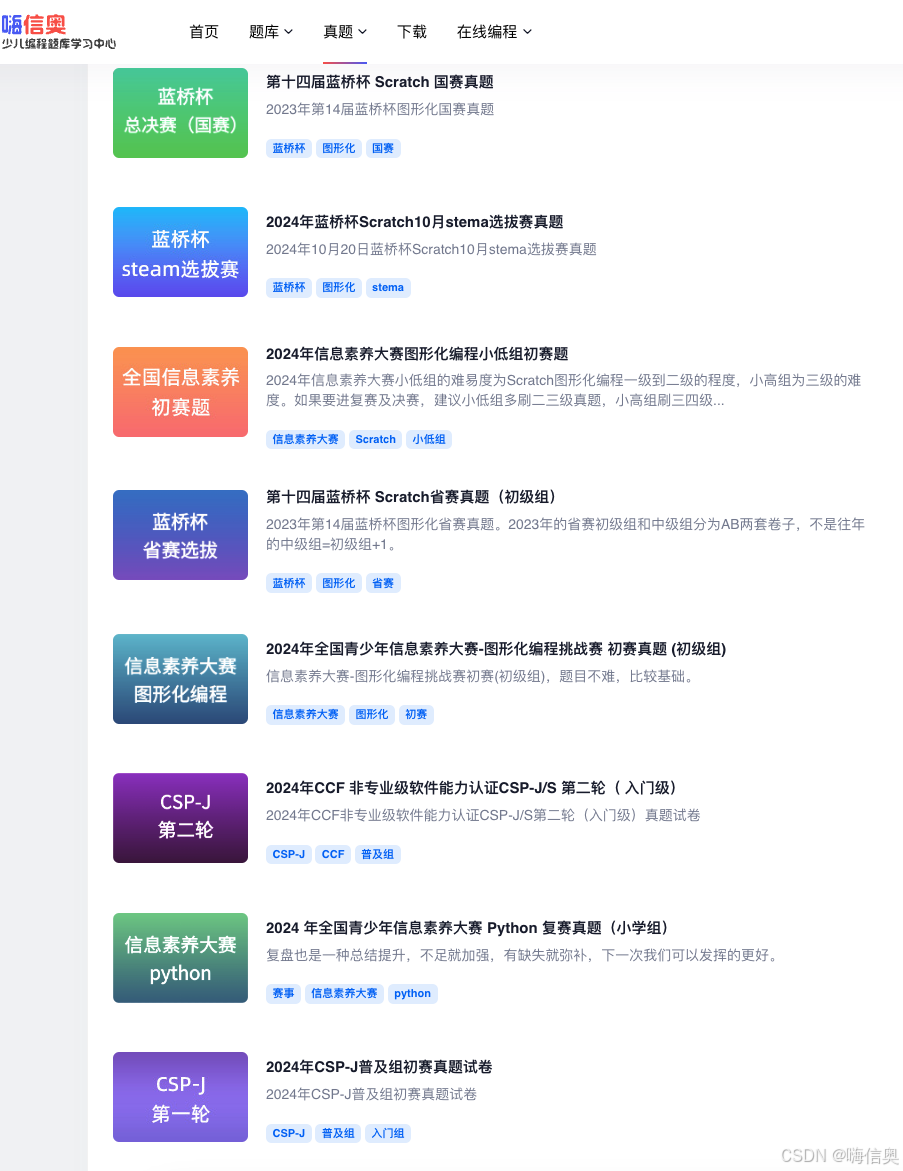Click 图形化 tag under 图形化编程挑战赛
Image resolution: width=903 pixels, height=1171 pixels.
(372, 715)
